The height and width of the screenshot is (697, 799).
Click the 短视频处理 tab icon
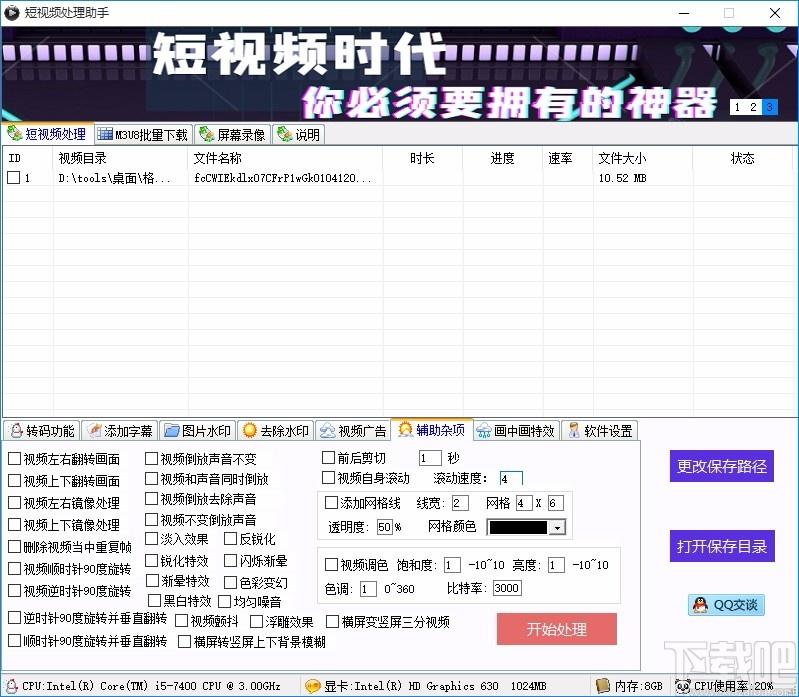tap(14, 133)
